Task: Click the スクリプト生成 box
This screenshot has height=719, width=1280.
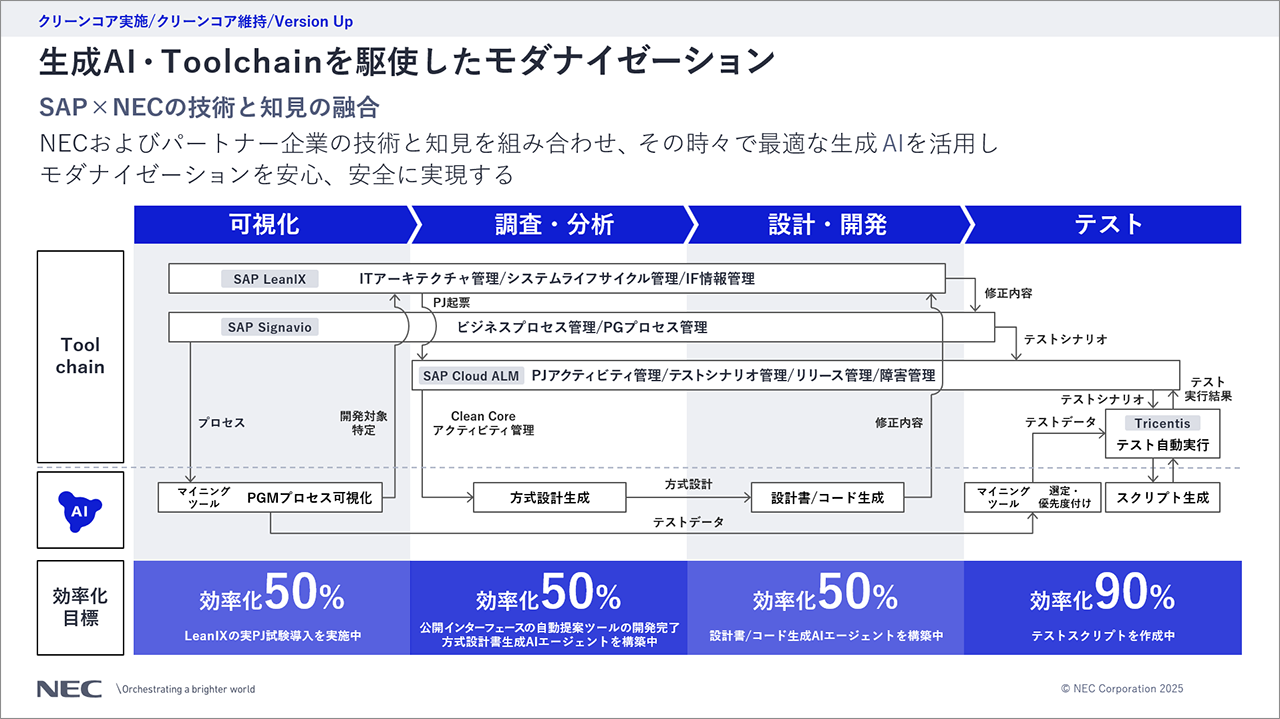Action: point(1162,497)
